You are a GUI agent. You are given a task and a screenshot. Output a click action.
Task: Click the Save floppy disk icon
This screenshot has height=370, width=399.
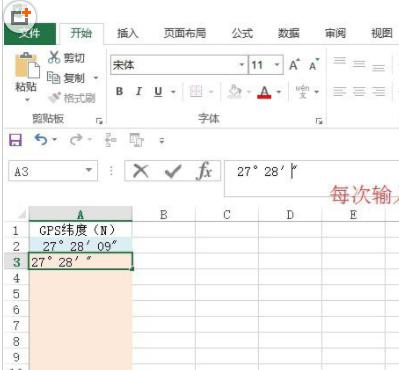[x=15, y=140]
